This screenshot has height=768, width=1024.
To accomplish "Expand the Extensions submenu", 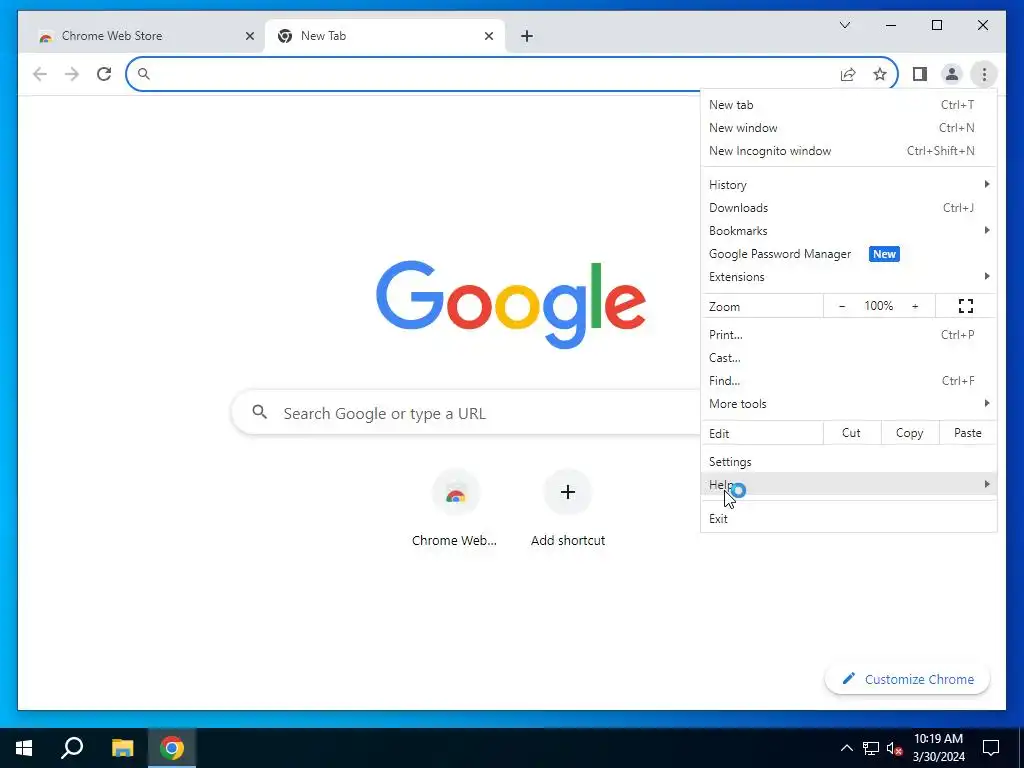I will (848, 277).
